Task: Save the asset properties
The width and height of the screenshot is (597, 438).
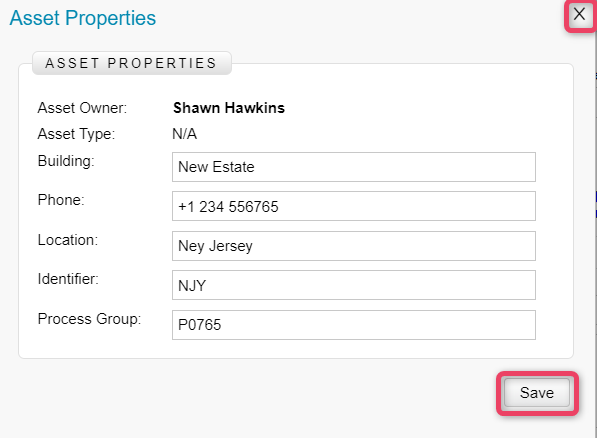Action: point(537,393)
